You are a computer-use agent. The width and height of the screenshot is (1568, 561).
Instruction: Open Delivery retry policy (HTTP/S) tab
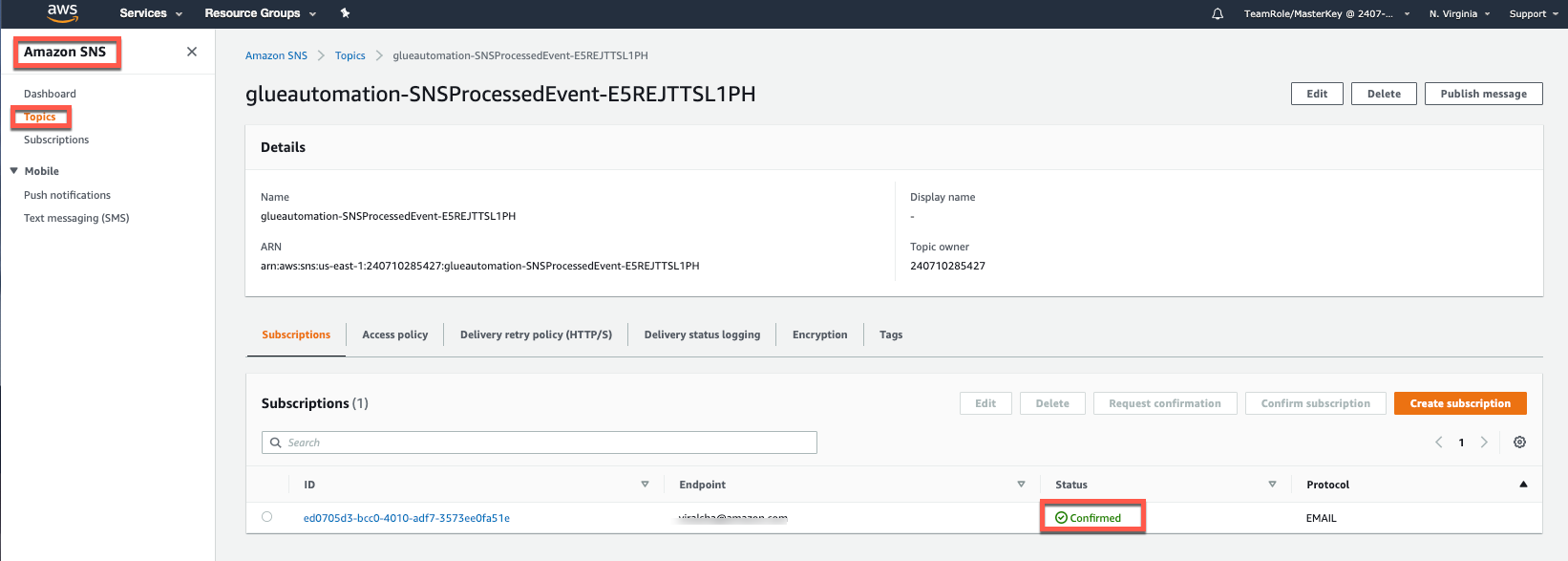tap(536, 334)
